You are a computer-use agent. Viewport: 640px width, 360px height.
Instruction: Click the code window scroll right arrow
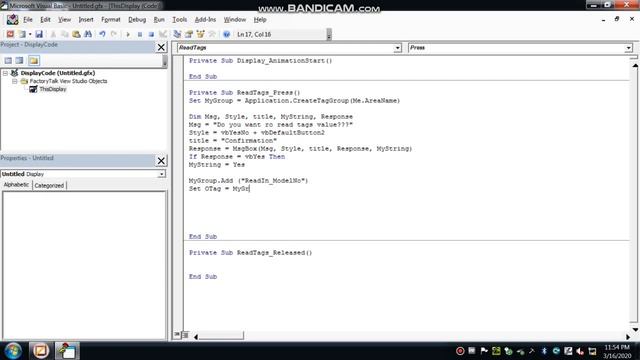pos(628,336)
